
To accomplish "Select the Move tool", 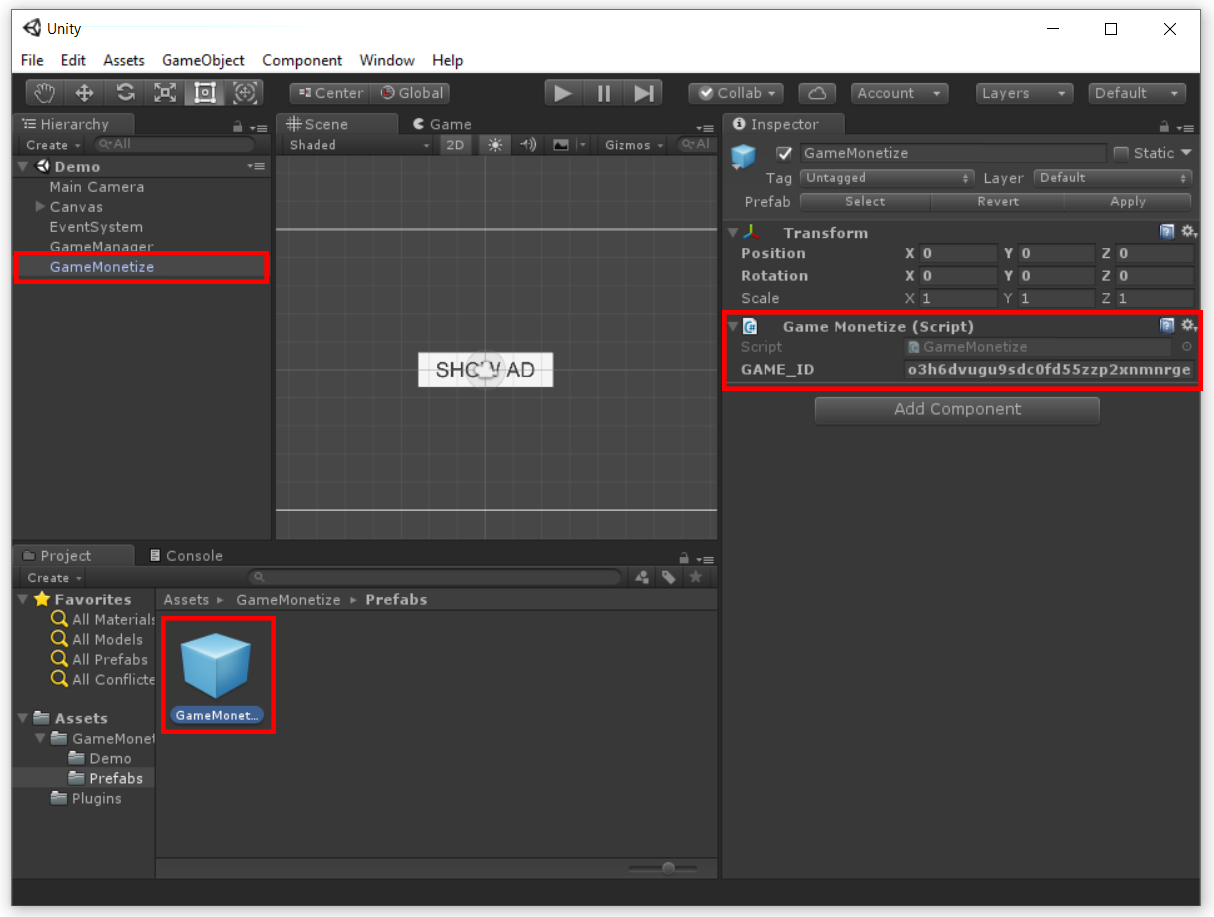I will coord(85,93).
